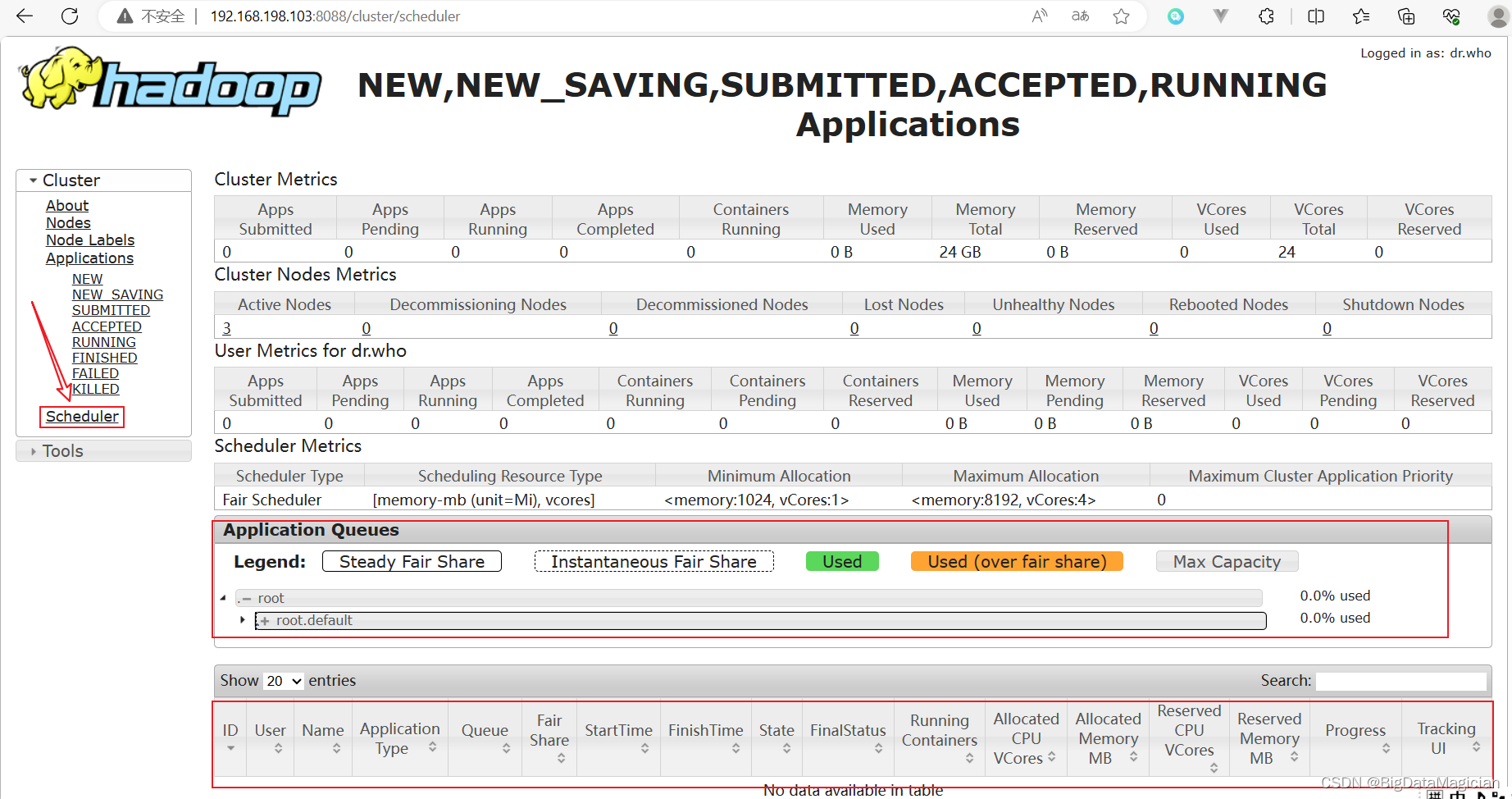Click the not-secure warning triangle icon
The image size is (1512, 799).
point(125,16)
